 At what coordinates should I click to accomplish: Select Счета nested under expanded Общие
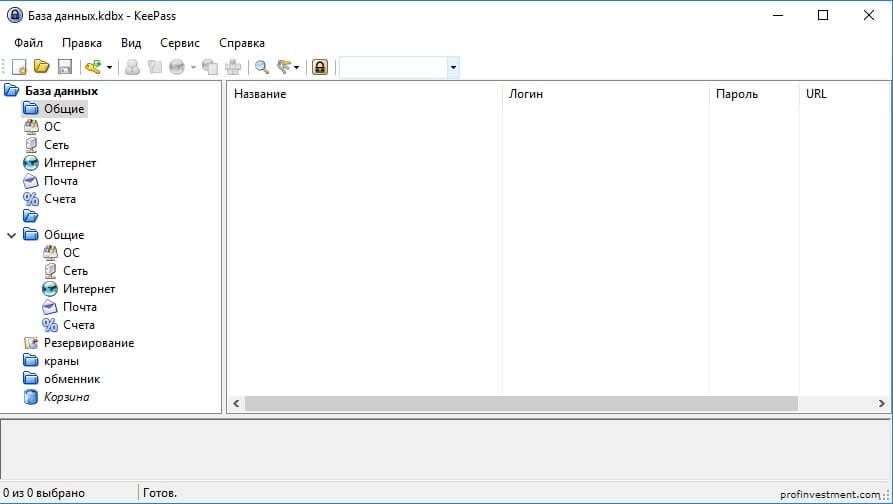(x=79, y=325)
